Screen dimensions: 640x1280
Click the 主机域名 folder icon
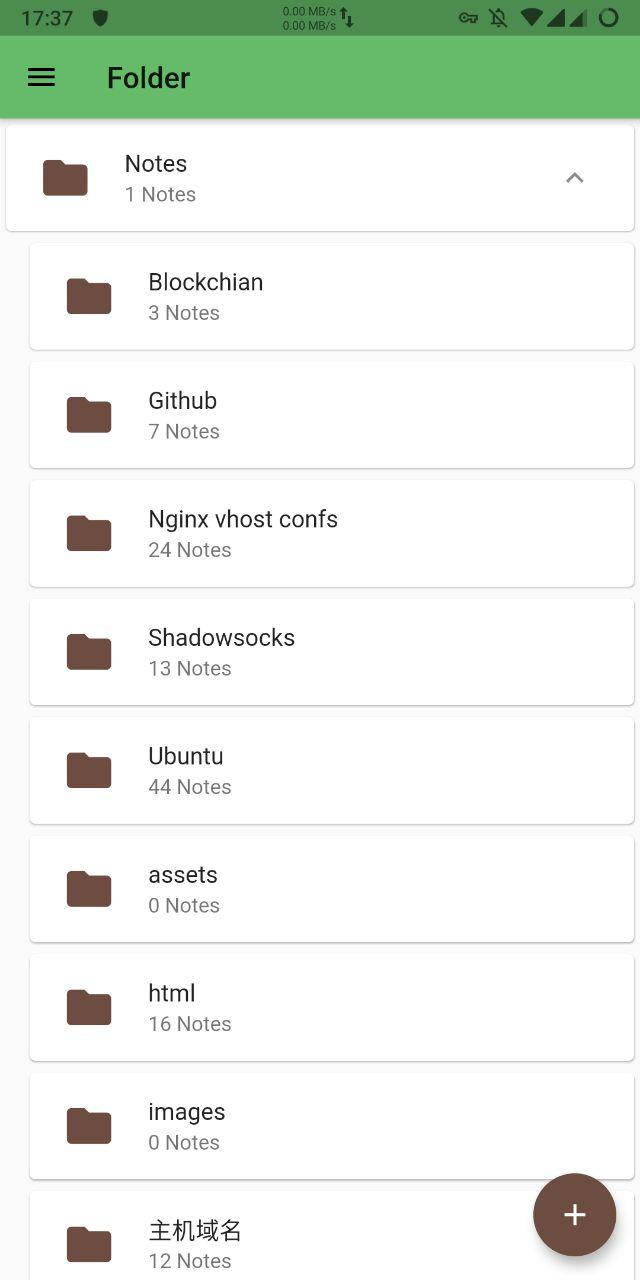88,1243
